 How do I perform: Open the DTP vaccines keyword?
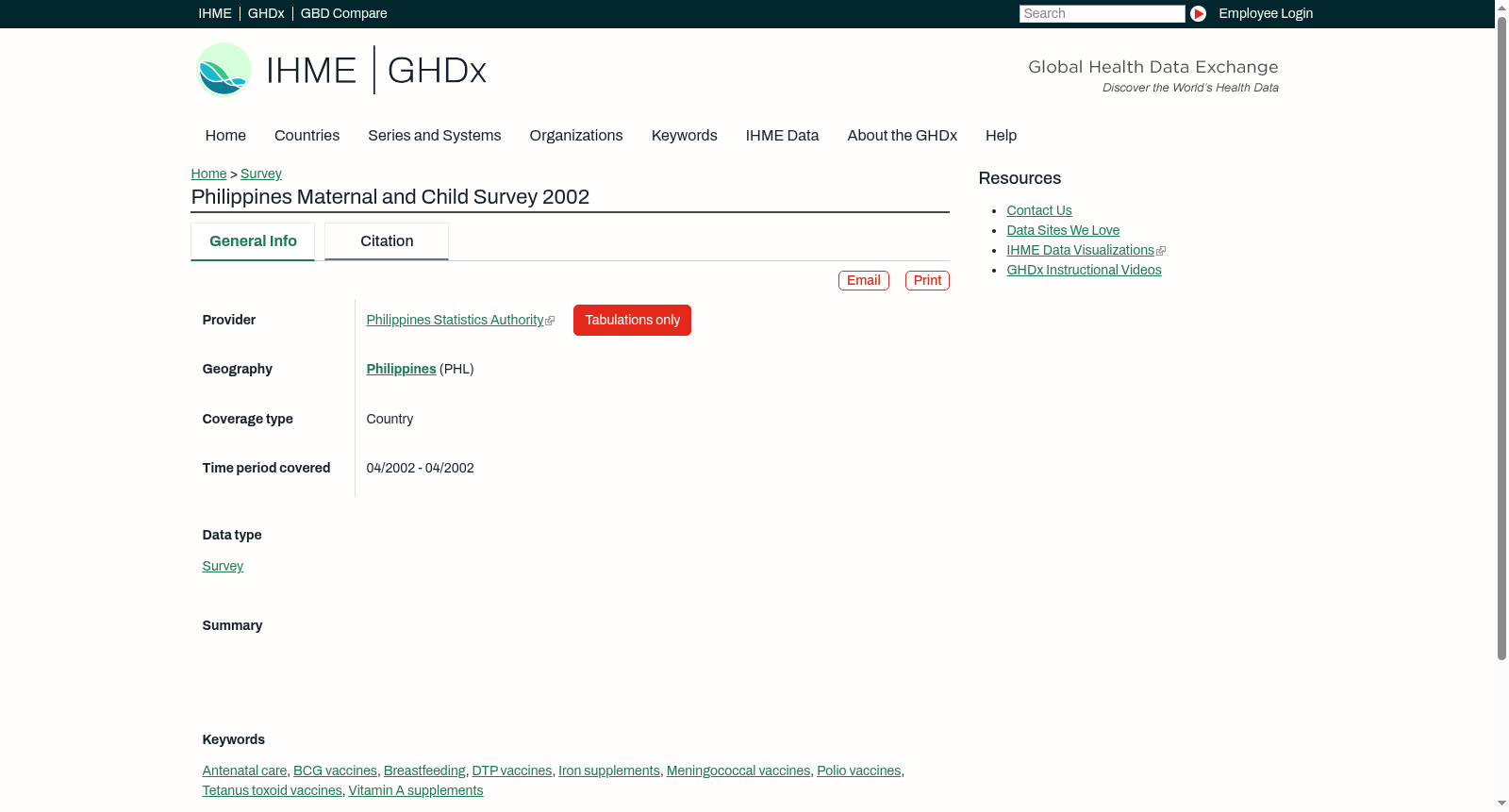(x=512, y=771)
